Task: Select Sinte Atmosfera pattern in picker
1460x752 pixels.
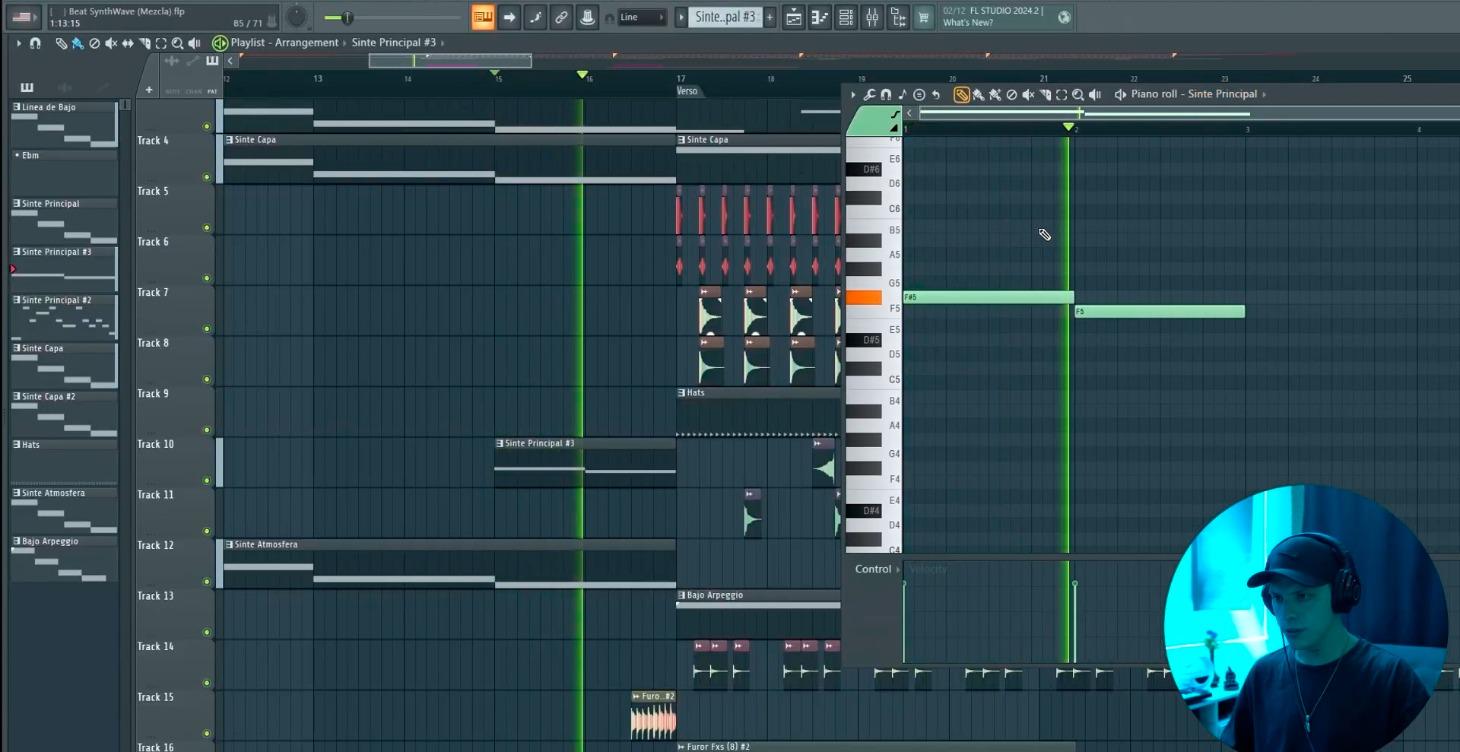Action: [x=64, y=511]
